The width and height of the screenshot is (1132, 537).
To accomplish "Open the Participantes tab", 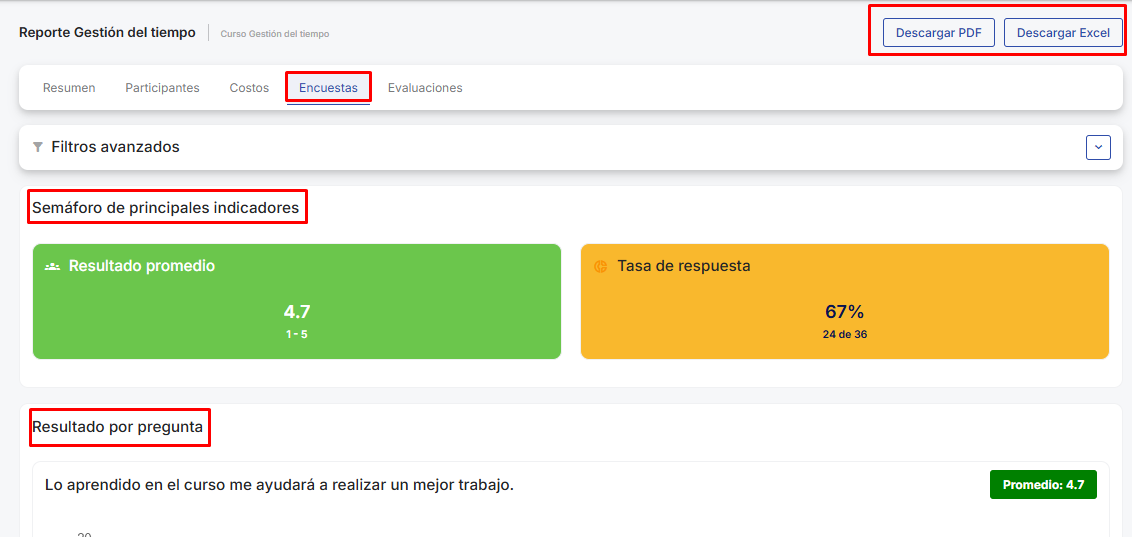I will click(162, 88).
